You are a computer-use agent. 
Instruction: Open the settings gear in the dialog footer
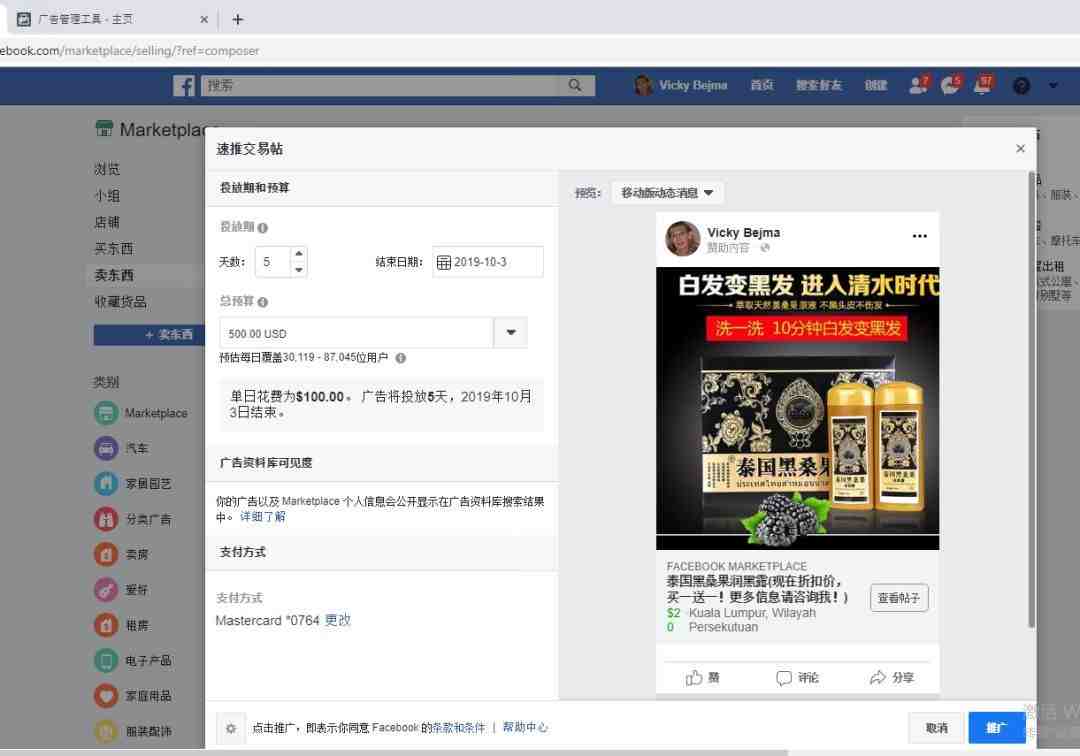231,728
